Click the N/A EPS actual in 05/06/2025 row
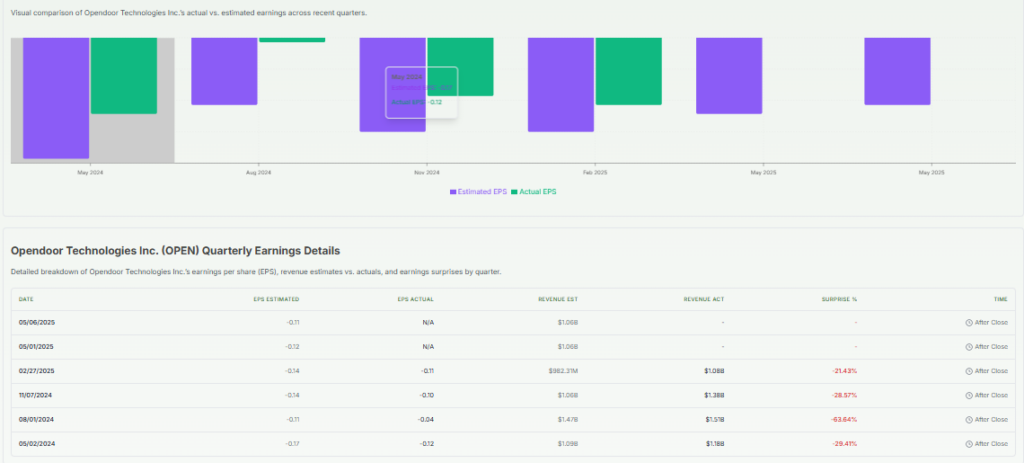The image size is (1024, 463). (x=428, y=323)
